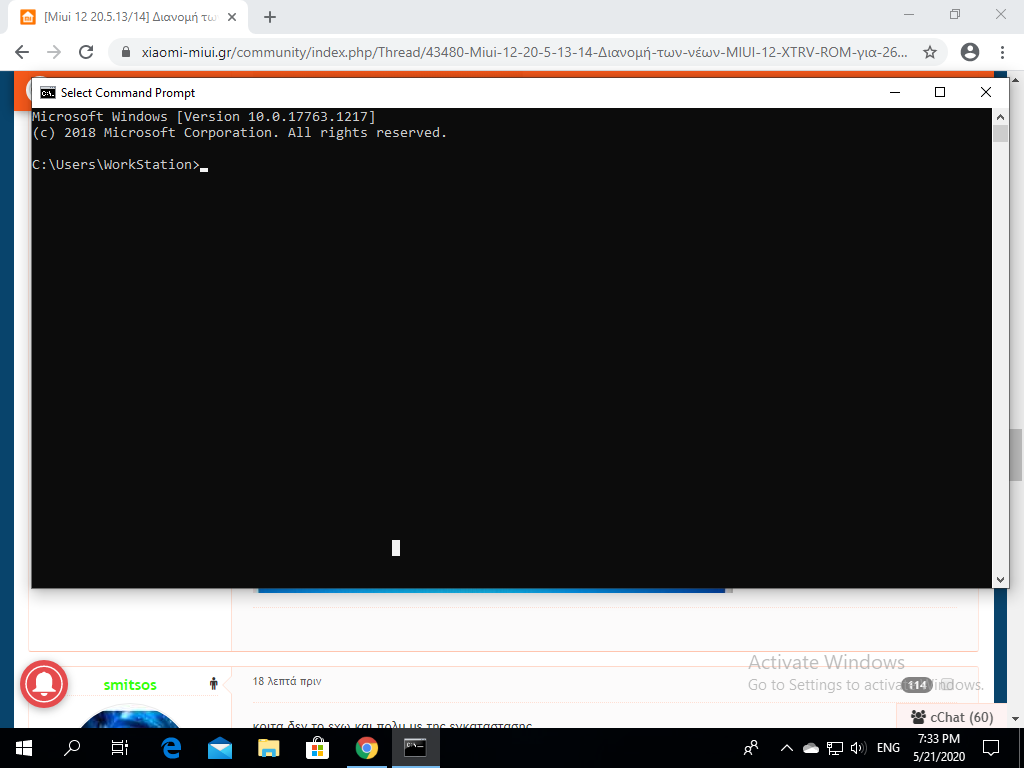Click Command Prompt scrollbar up arrow
The image size is (1024, 768).
tap(1000, 117)
